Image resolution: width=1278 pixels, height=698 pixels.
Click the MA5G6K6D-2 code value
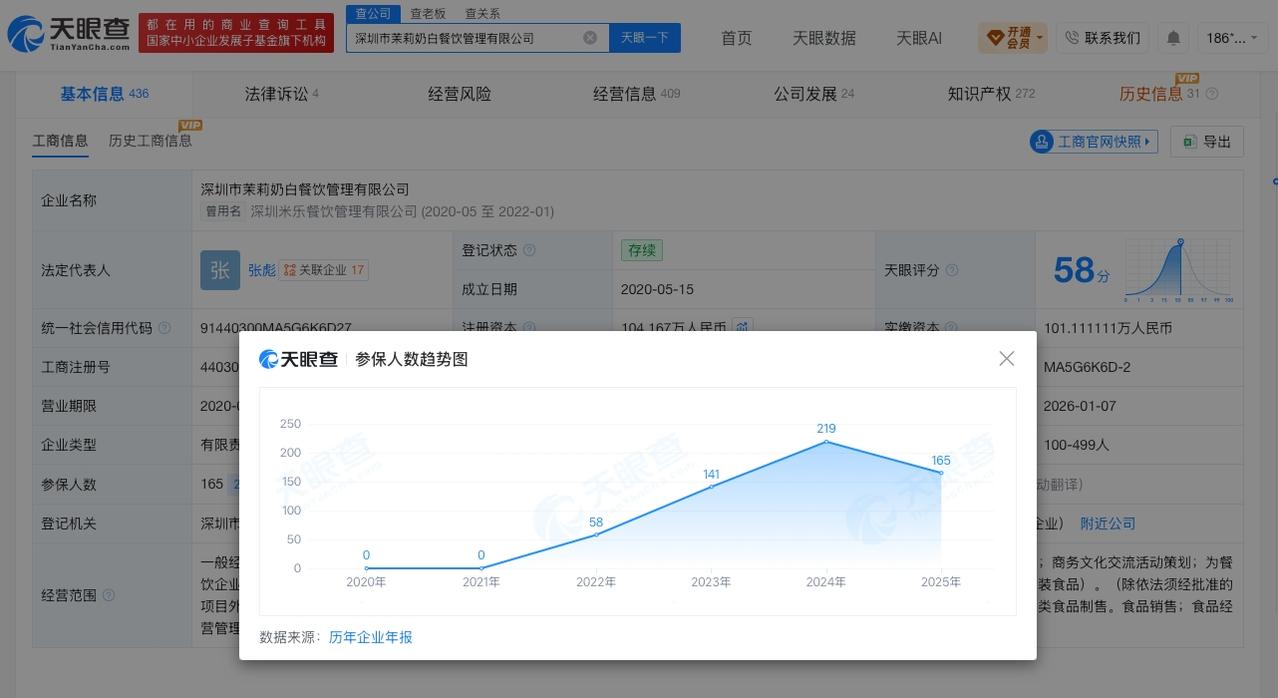pos(1087,367)
